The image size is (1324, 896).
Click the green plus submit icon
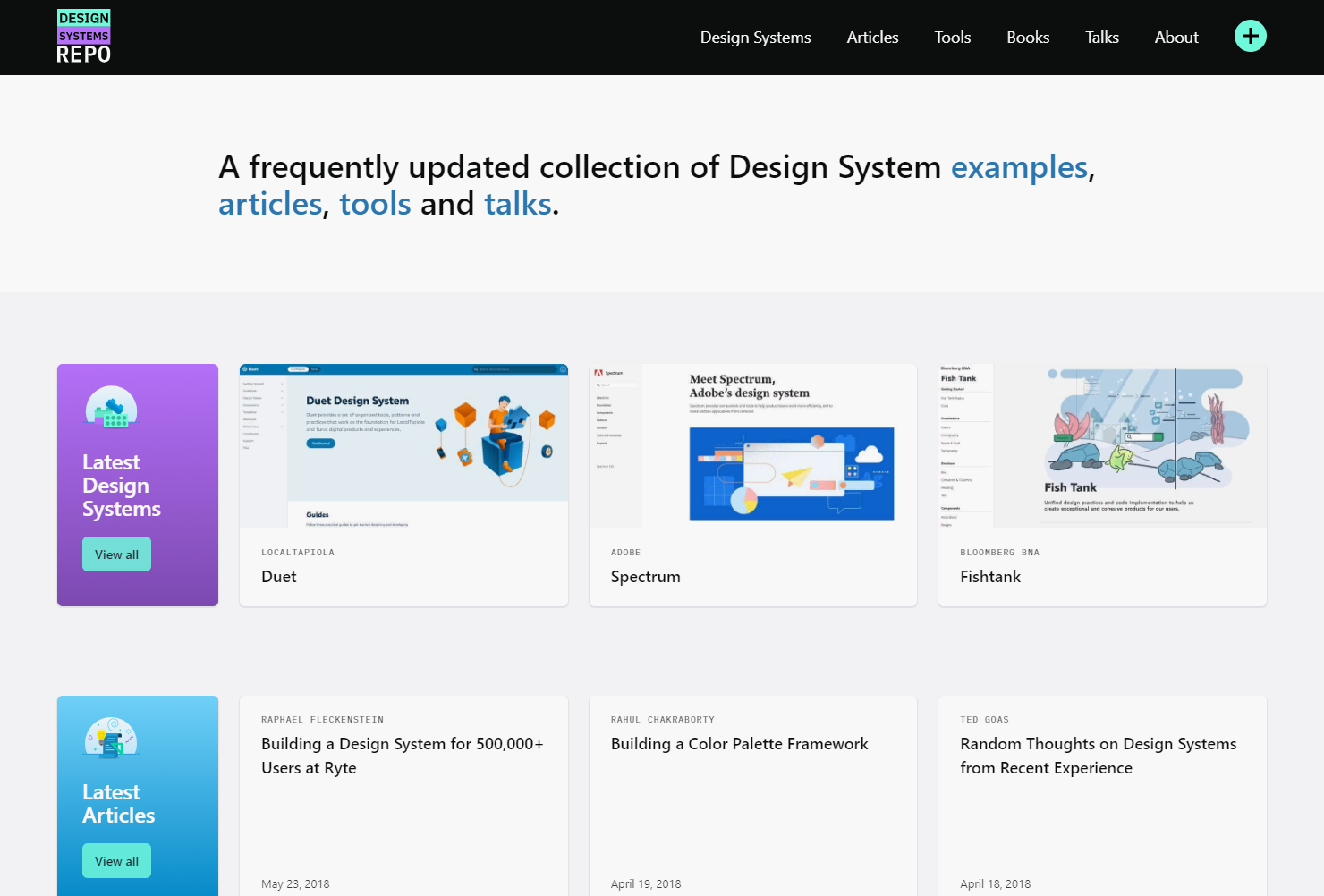1250,36
